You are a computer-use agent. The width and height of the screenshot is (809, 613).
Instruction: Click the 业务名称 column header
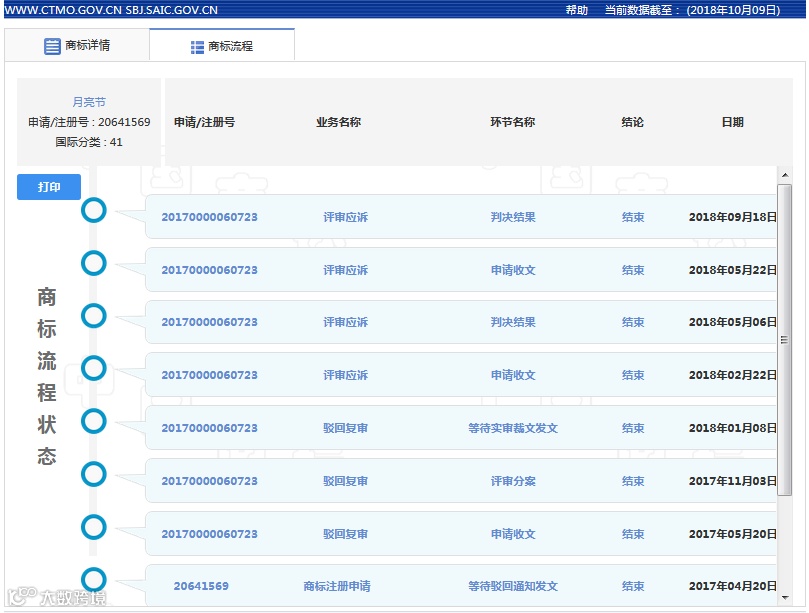point(338,122)
